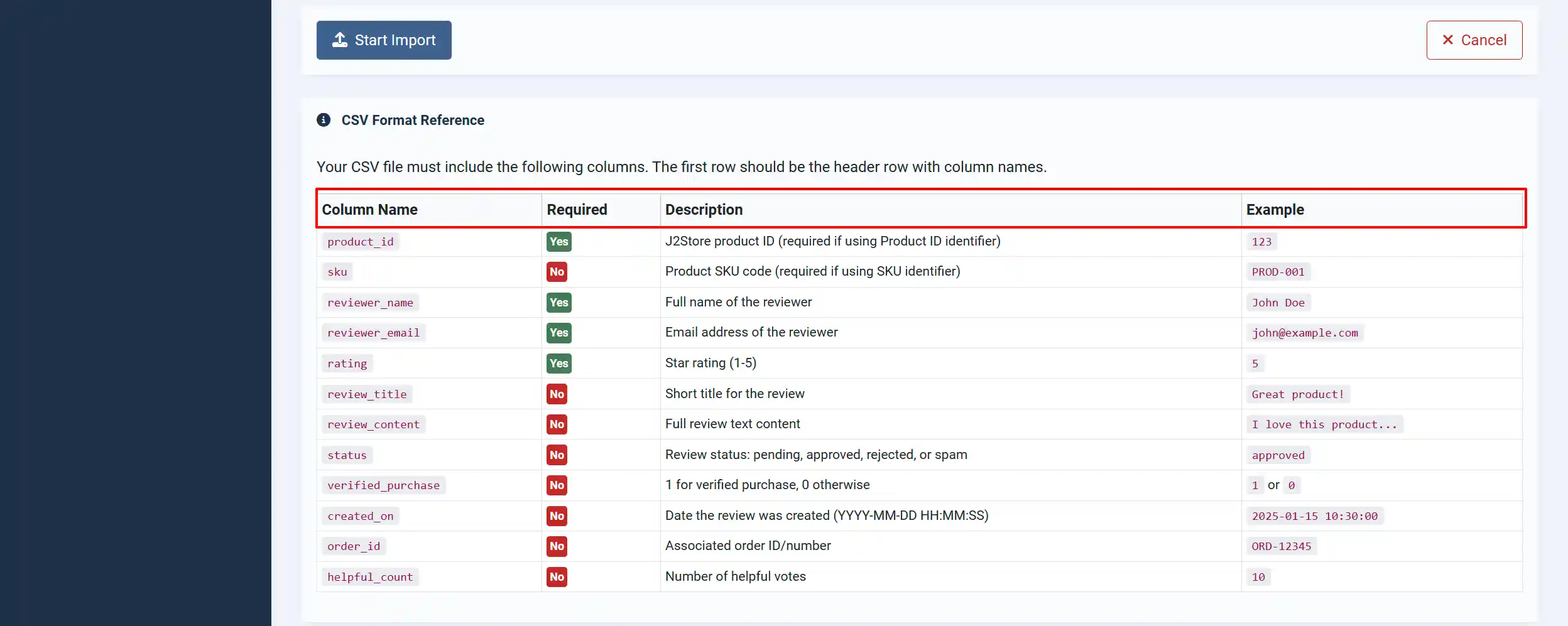Select the status column name
Screen dimensions: 1568x626
(347, 455)
